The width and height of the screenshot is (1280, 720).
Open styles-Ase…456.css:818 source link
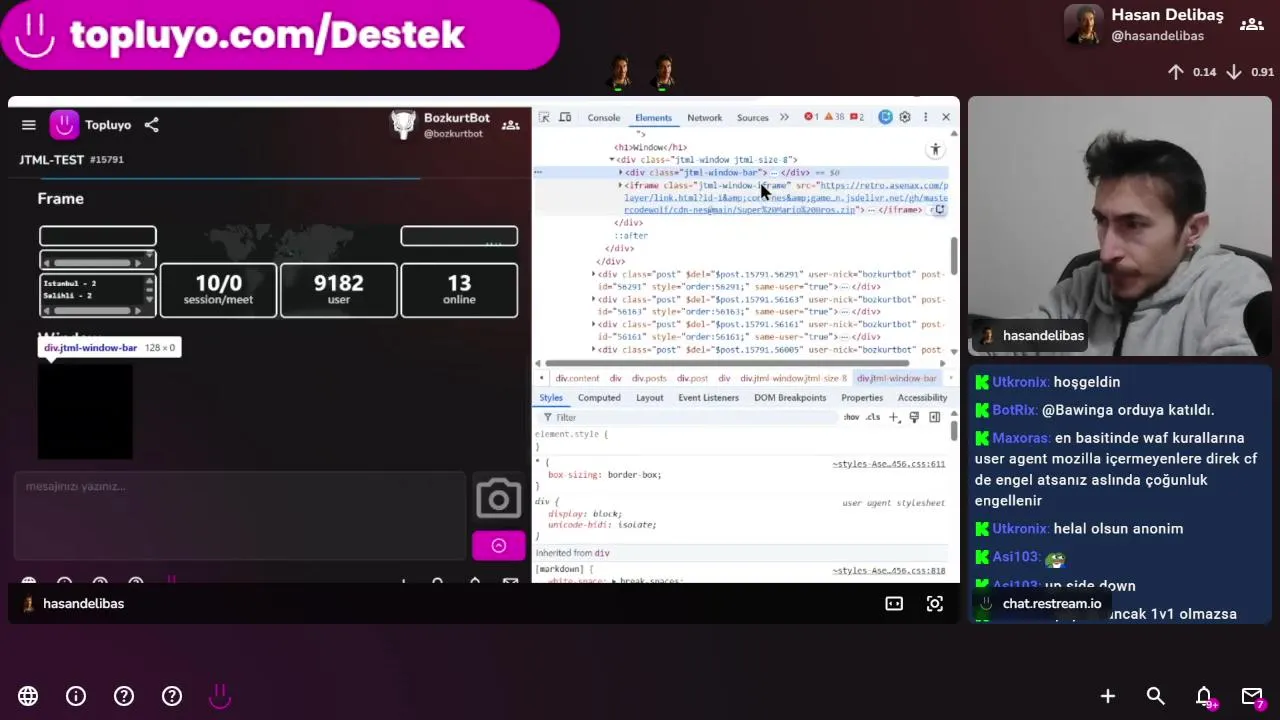pyautogui.click(x=889, y=571)
